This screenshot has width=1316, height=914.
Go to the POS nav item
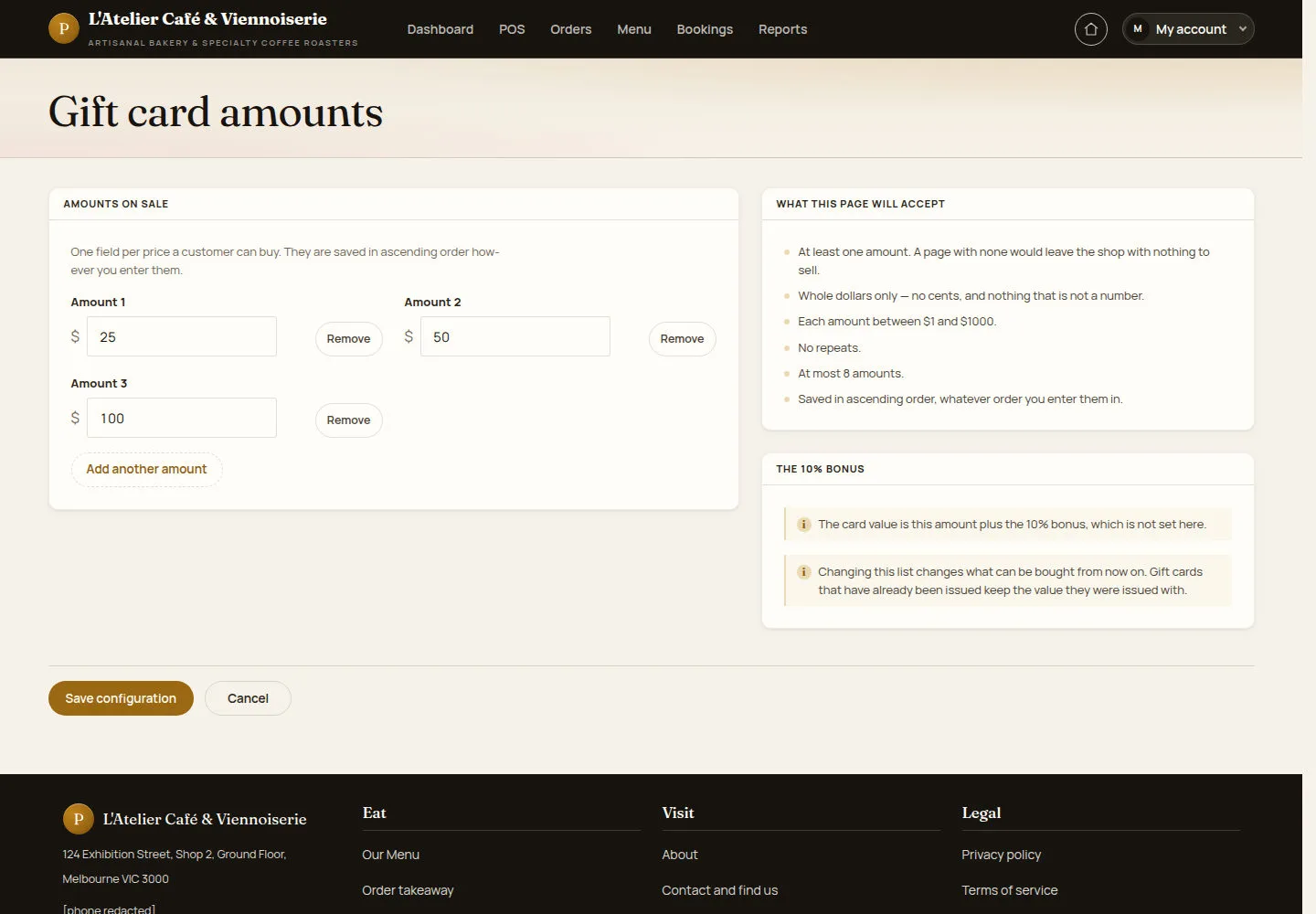click(x=512, y=29)
